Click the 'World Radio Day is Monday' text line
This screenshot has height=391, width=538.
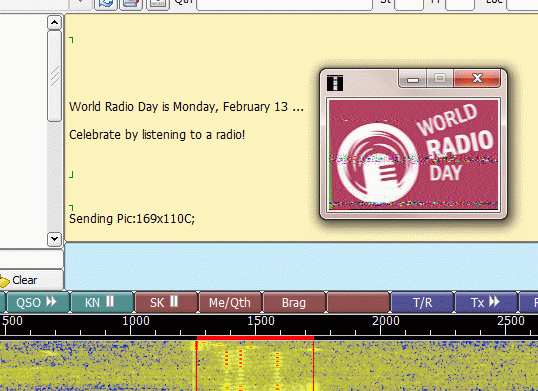coord(186,107)
